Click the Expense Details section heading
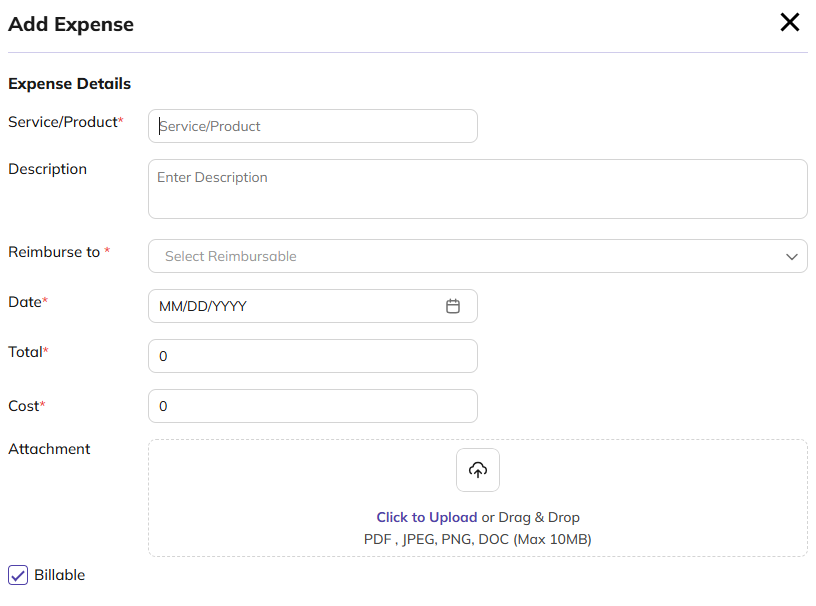This screenshot has width=816, height=606. point(69,84)
